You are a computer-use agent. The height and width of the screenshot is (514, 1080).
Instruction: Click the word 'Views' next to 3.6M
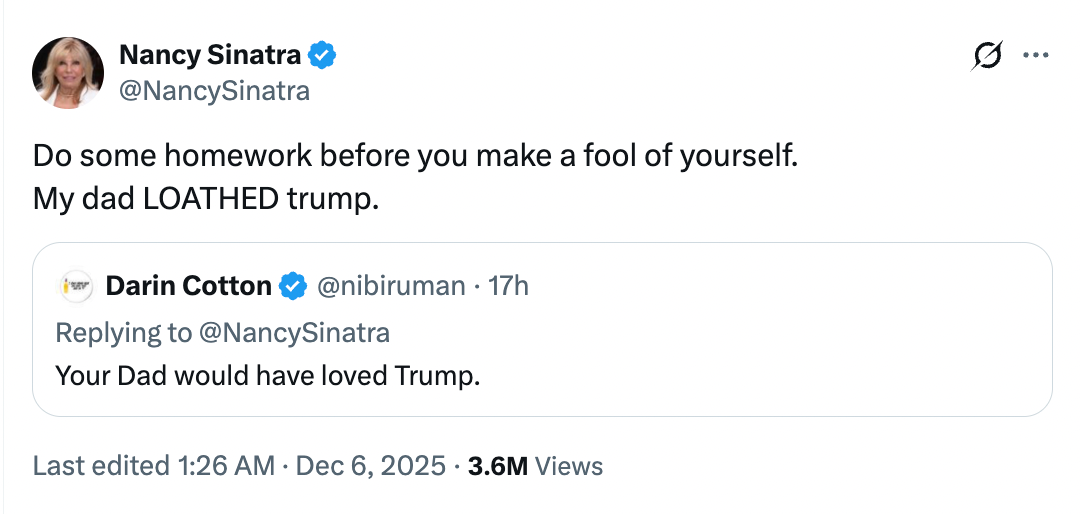pos(570,466)
